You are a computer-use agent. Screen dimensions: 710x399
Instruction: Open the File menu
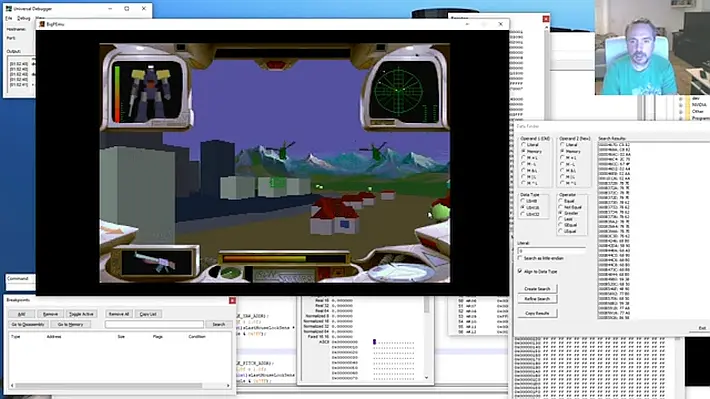click(9, 18)
